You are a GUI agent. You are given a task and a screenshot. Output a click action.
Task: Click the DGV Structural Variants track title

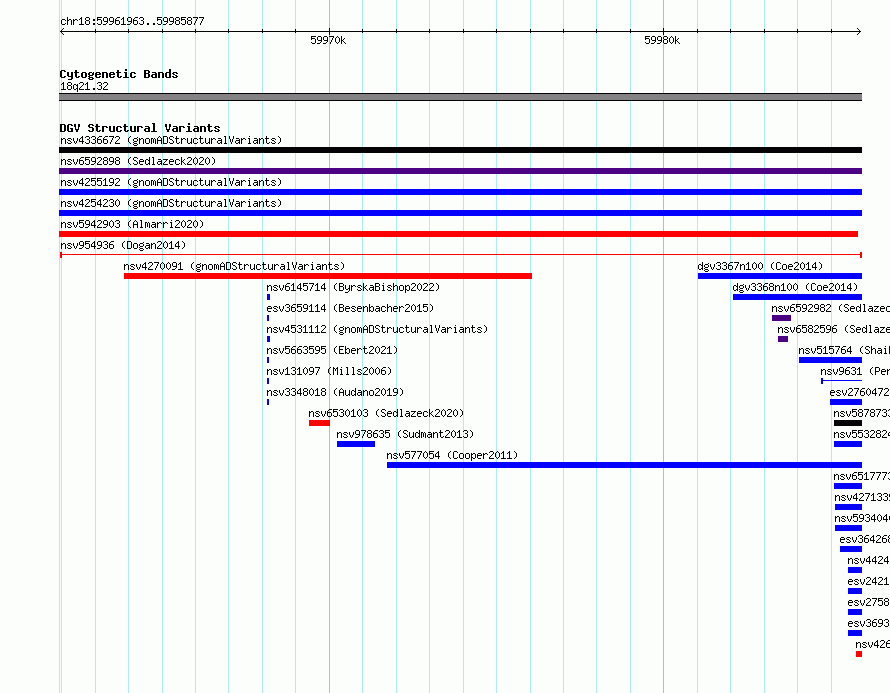click(140, 128)
